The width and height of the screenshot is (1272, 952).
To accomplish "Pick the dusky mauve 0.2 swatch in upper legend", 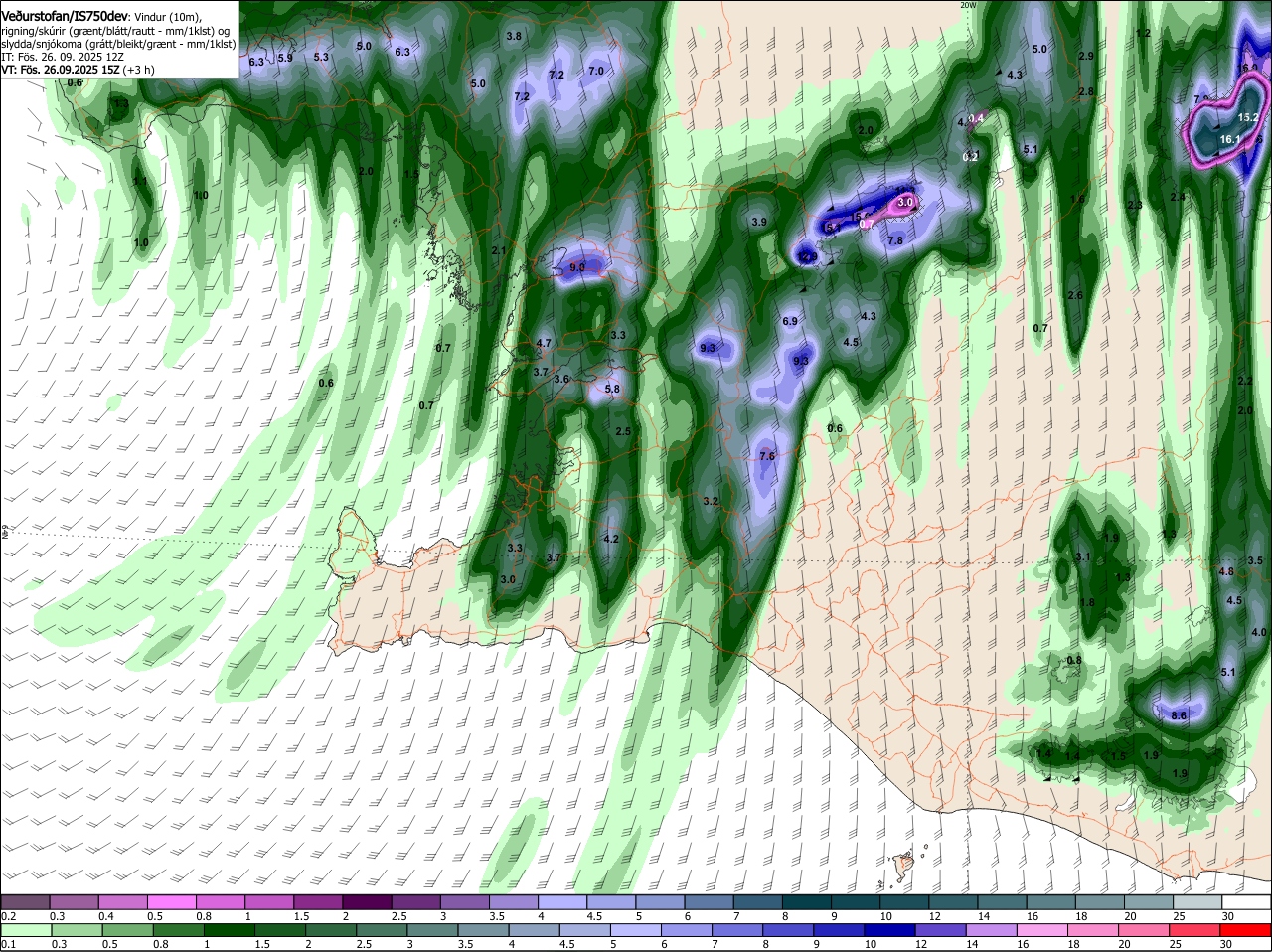I will [24, 900].
